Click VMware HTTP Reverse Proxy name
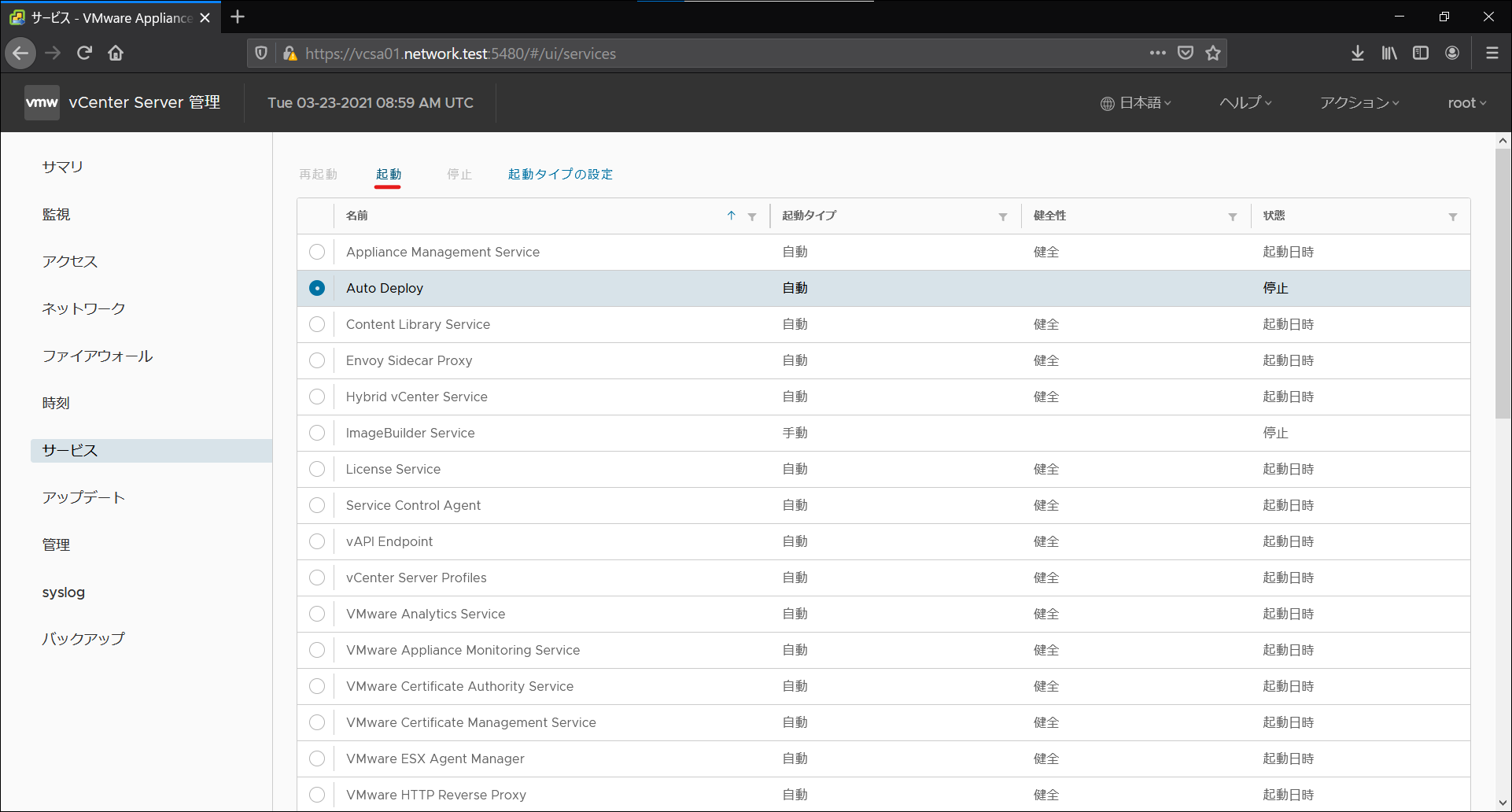 (436, 795)
